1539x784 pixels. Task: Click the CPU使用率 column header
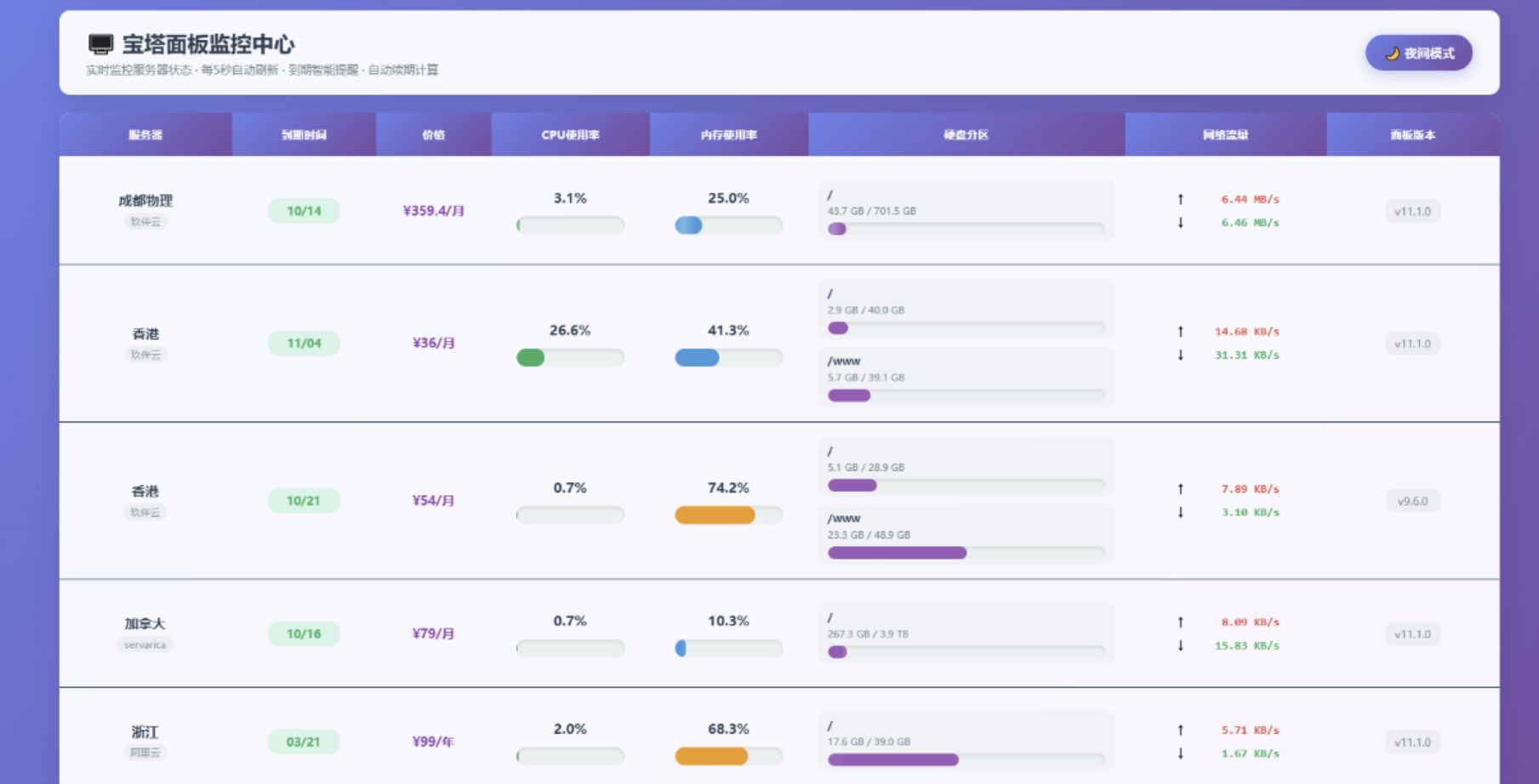tap(570, 134)
